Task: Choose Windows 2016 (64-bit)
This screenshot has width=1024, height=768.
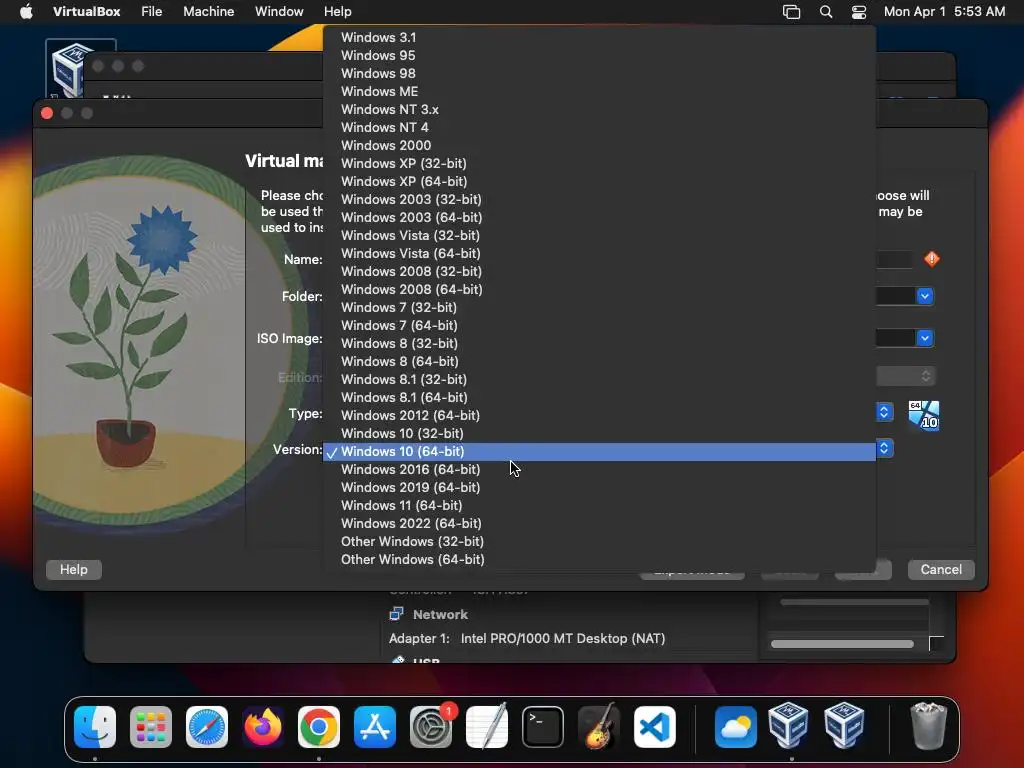Action: click(599, 469)
